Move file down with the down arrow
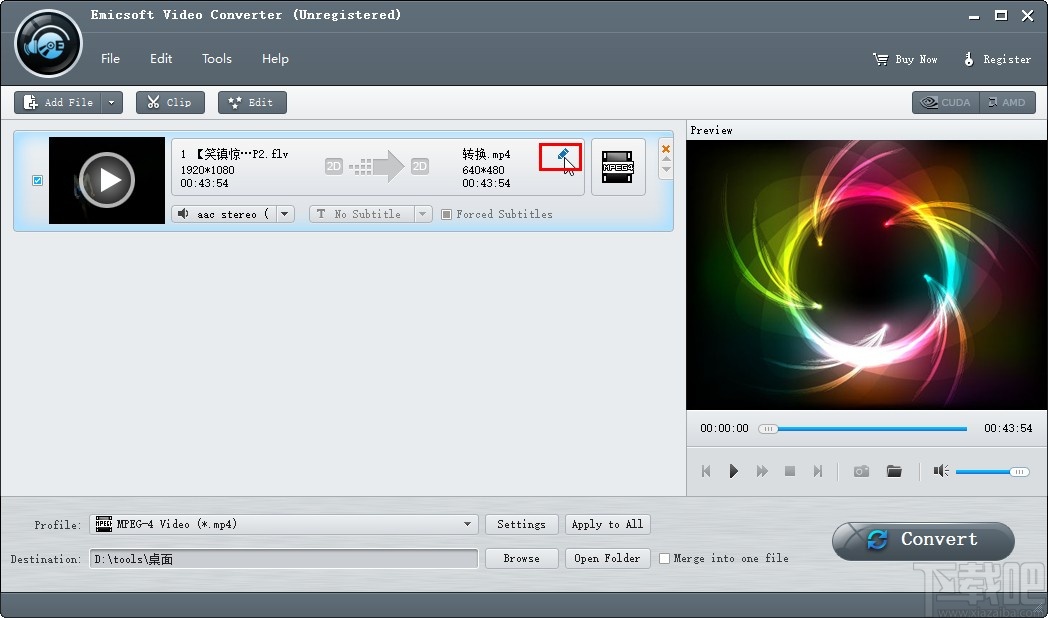Screen dimensions: 1048x618 click(x=666, y=169)
